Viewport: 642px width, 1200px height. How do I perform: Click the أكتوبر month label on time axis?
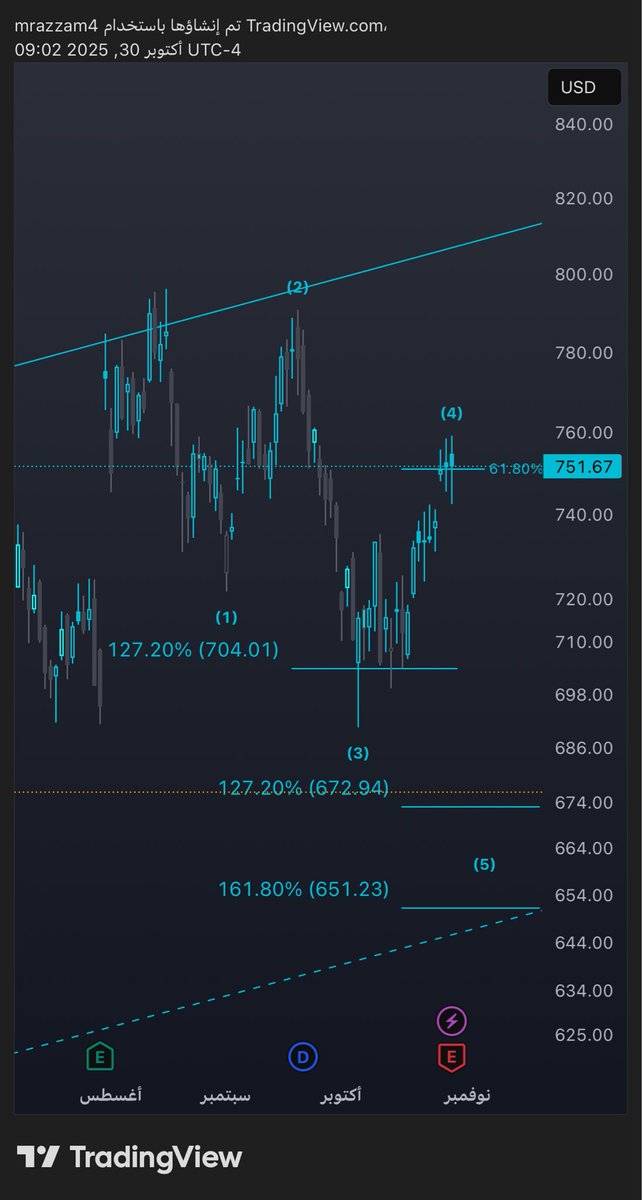pos(341,1095)
